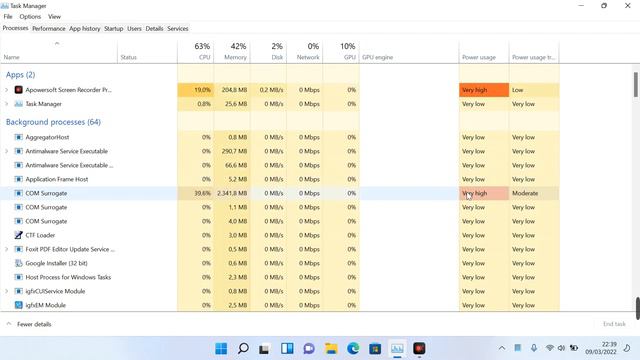
Task: Click the igfxEM Module icon
Action: [x=18, y=305]
